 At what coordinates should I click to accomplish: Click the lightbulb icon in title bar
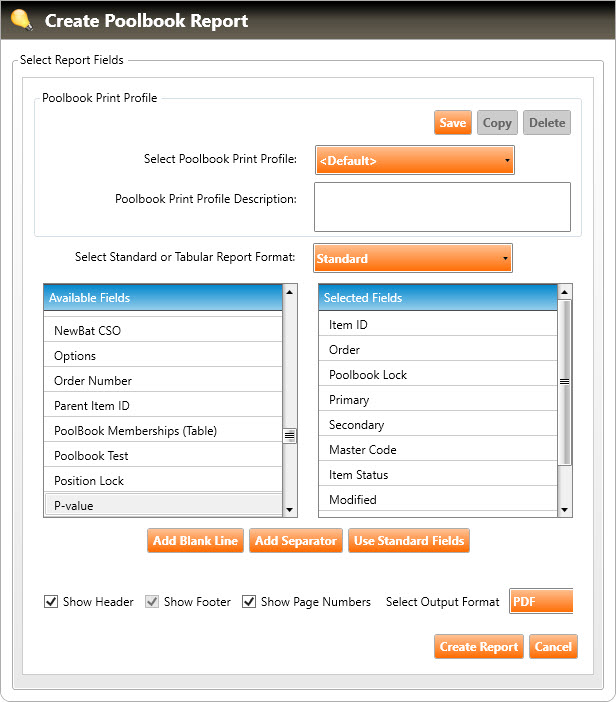pos(21,19)
